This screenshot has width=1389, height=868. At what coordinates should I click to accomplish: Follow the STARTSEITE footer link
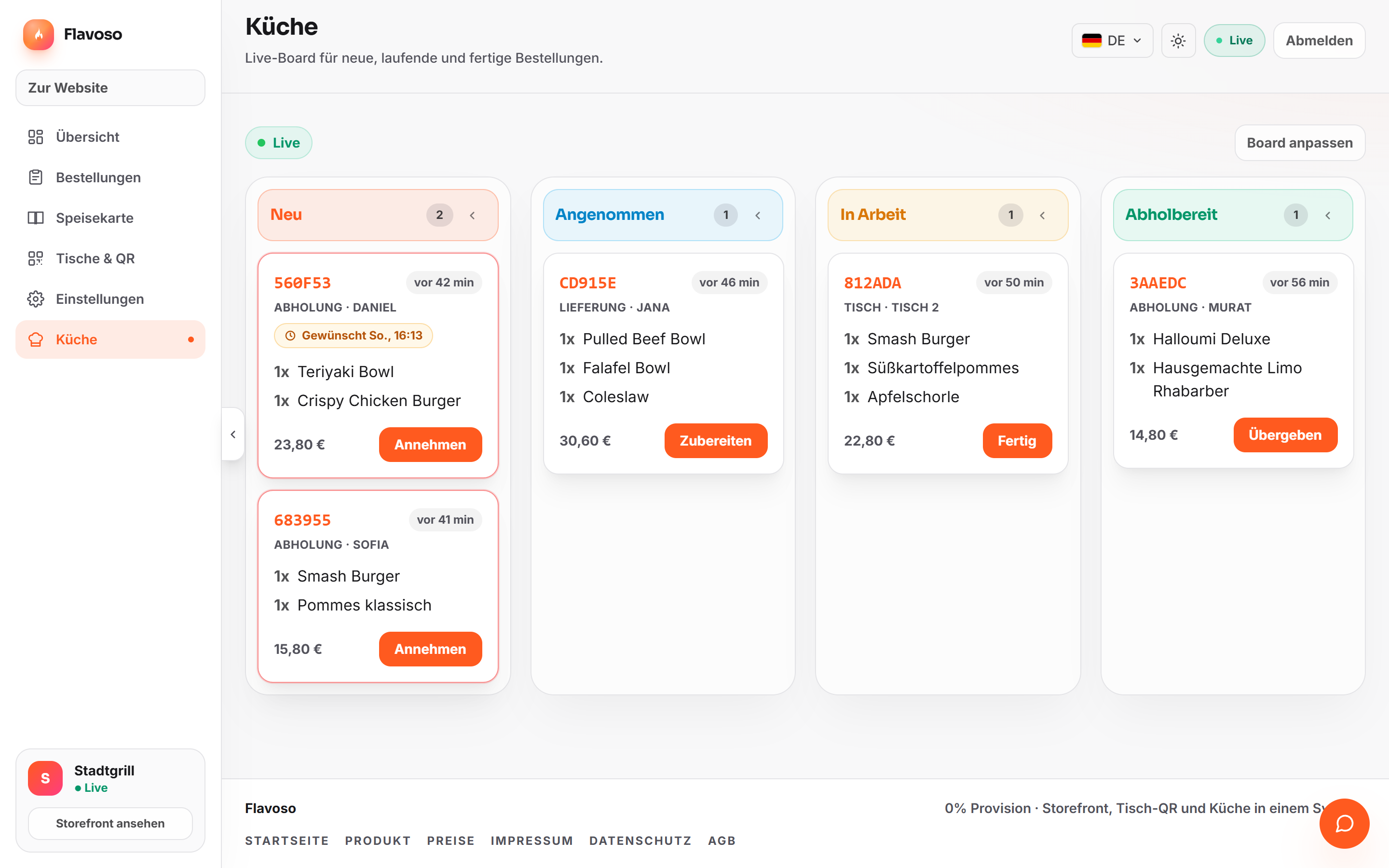coord(287,841)
